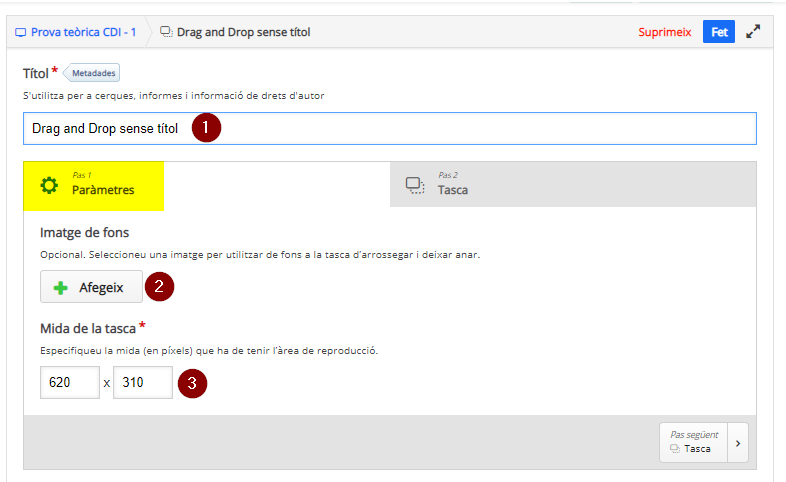Click the Tasca step icon in tab
This screenshot has height=482, width=786.
point(415,185)
